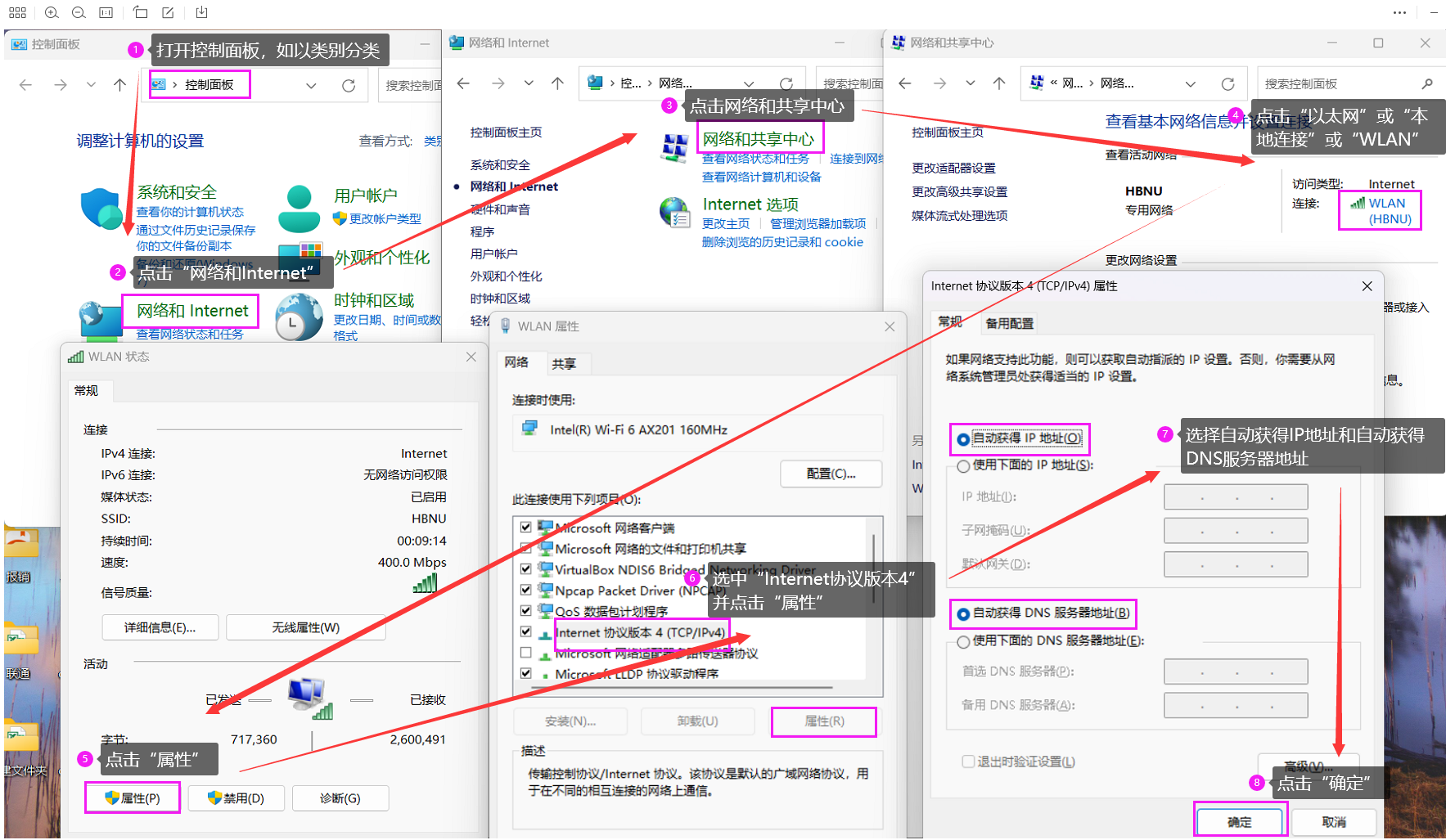1446x840 pixels.
Task: Open WLAN (HBNU) connection link
Action: (x=1390, y=211)
